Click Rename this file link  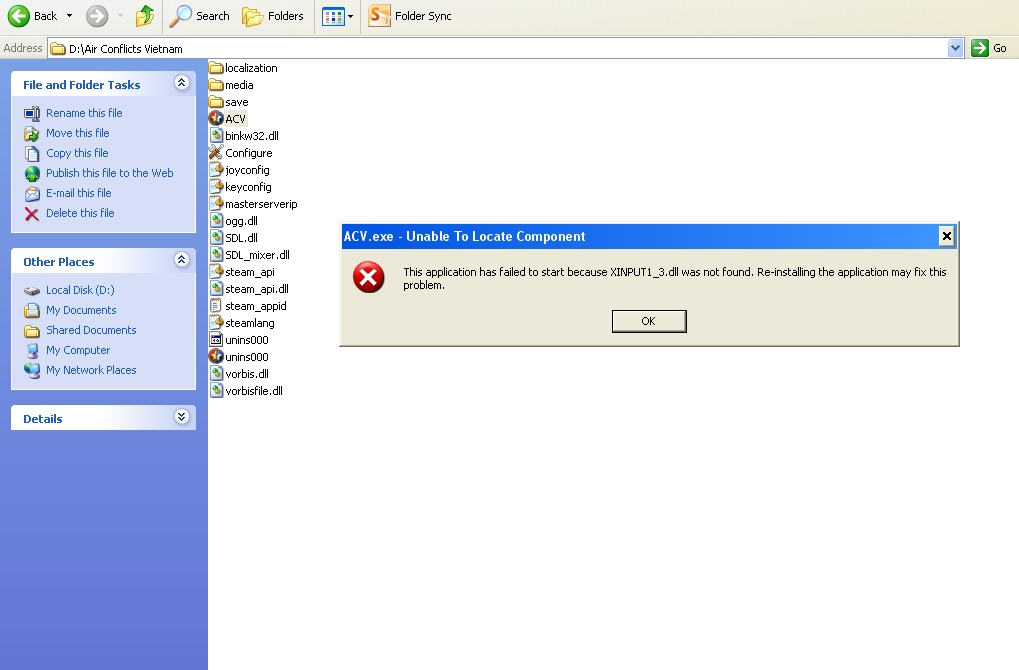[x=84, y=113]
